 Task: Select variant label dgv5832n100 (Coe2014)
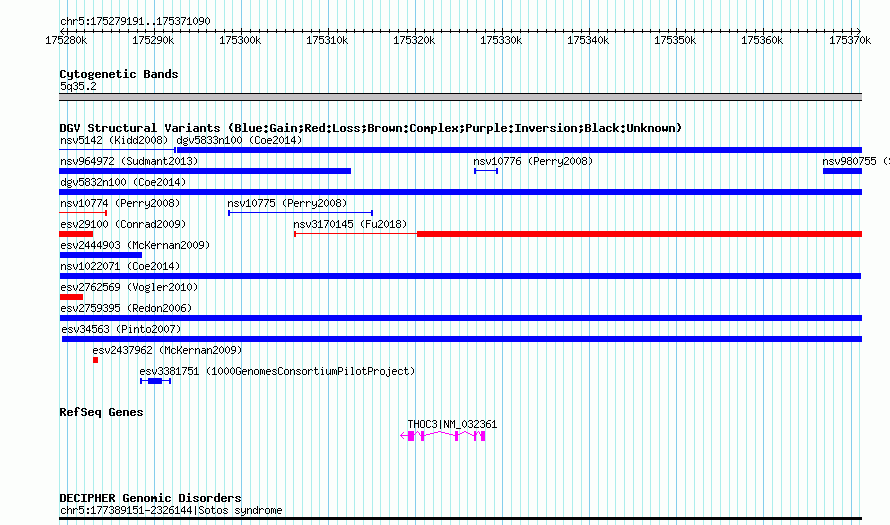tap(123, 182)
